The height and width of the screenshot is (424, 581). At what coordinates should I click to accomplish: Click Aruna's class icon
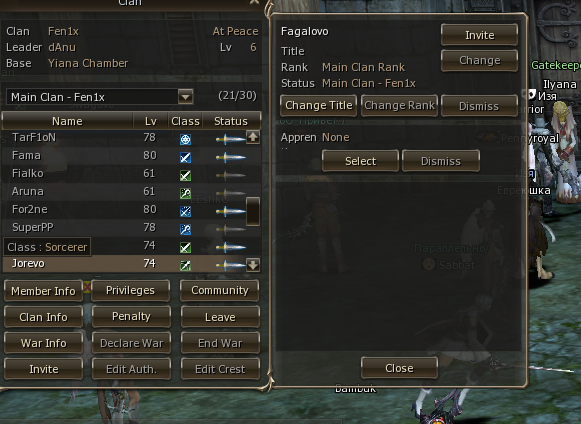(185, 193)
